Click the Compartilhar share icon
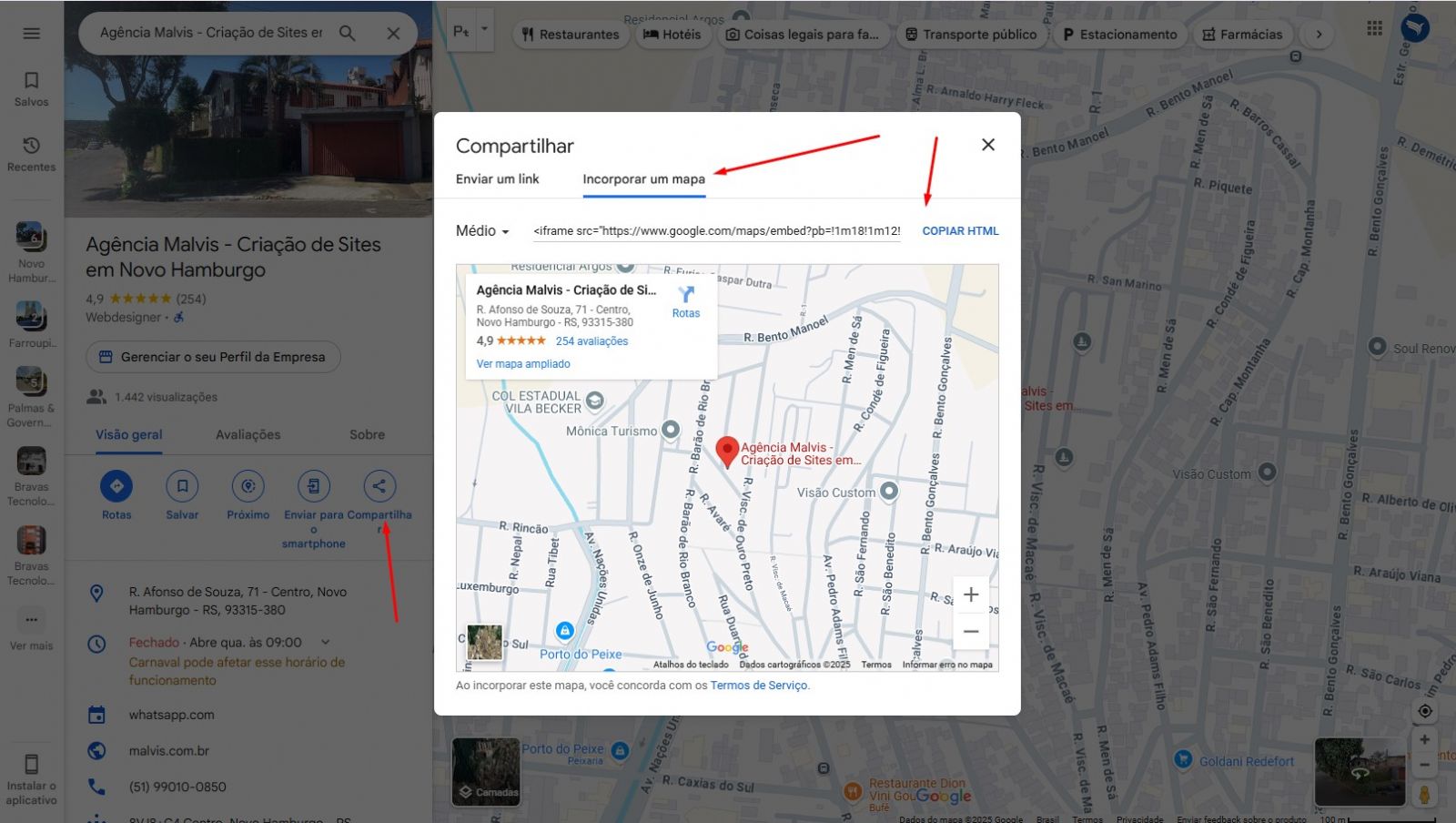Image resolution: width=1456 pixels, height=823 pixels. 379,486
